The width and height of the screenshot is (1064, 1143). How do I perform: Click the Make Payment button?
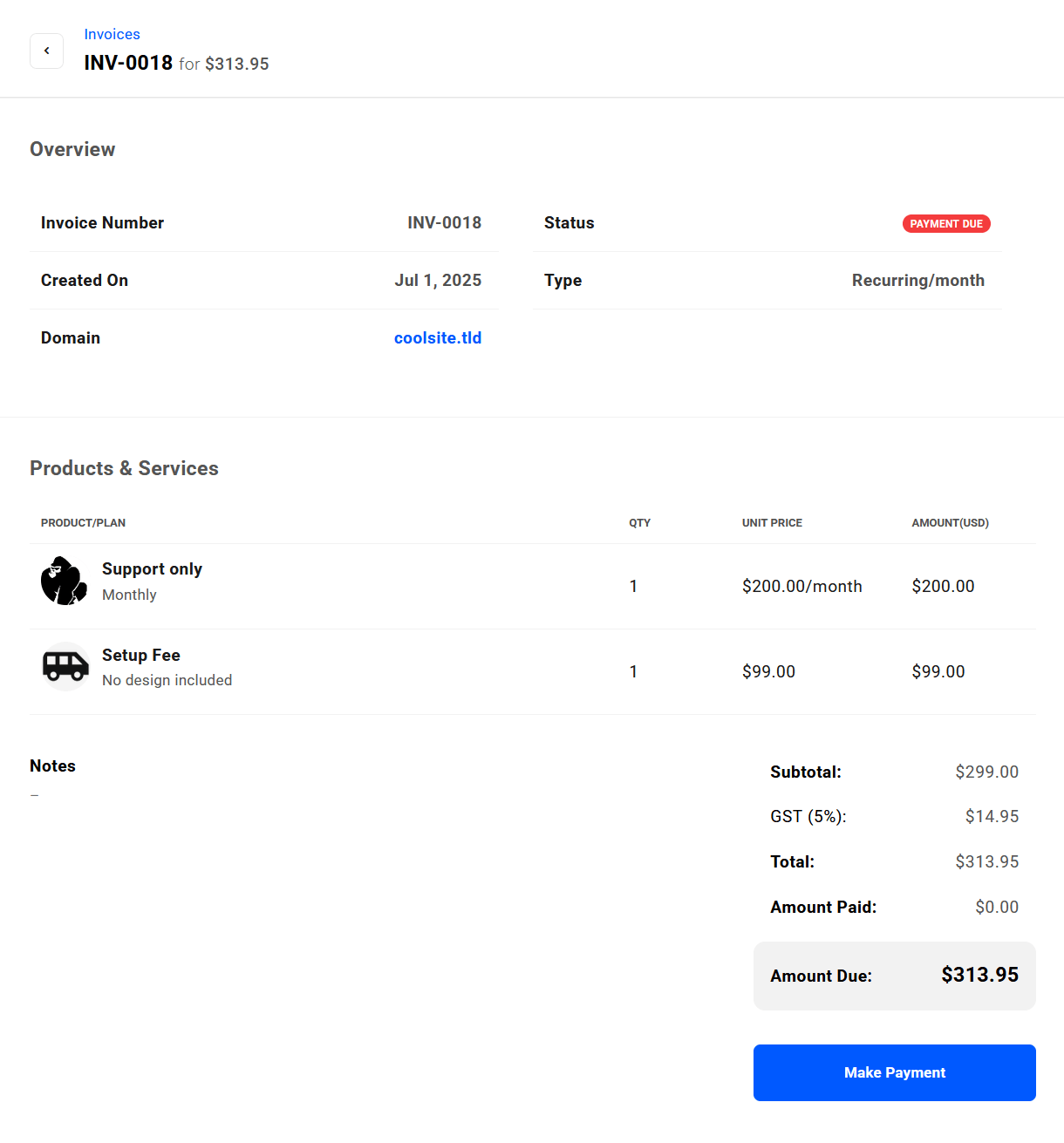894,1072
